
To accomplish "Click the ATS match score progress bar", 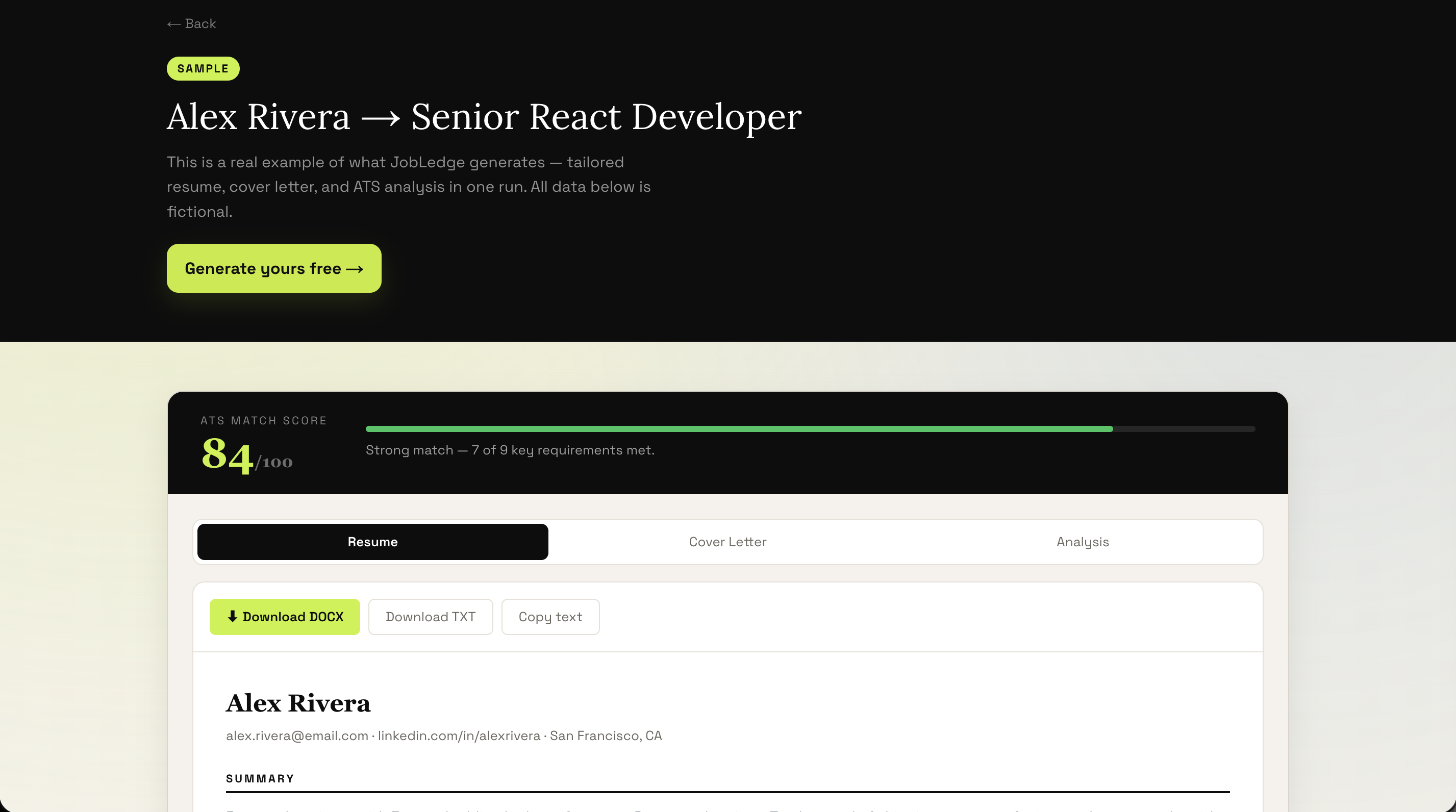I will tap(810, 429).
